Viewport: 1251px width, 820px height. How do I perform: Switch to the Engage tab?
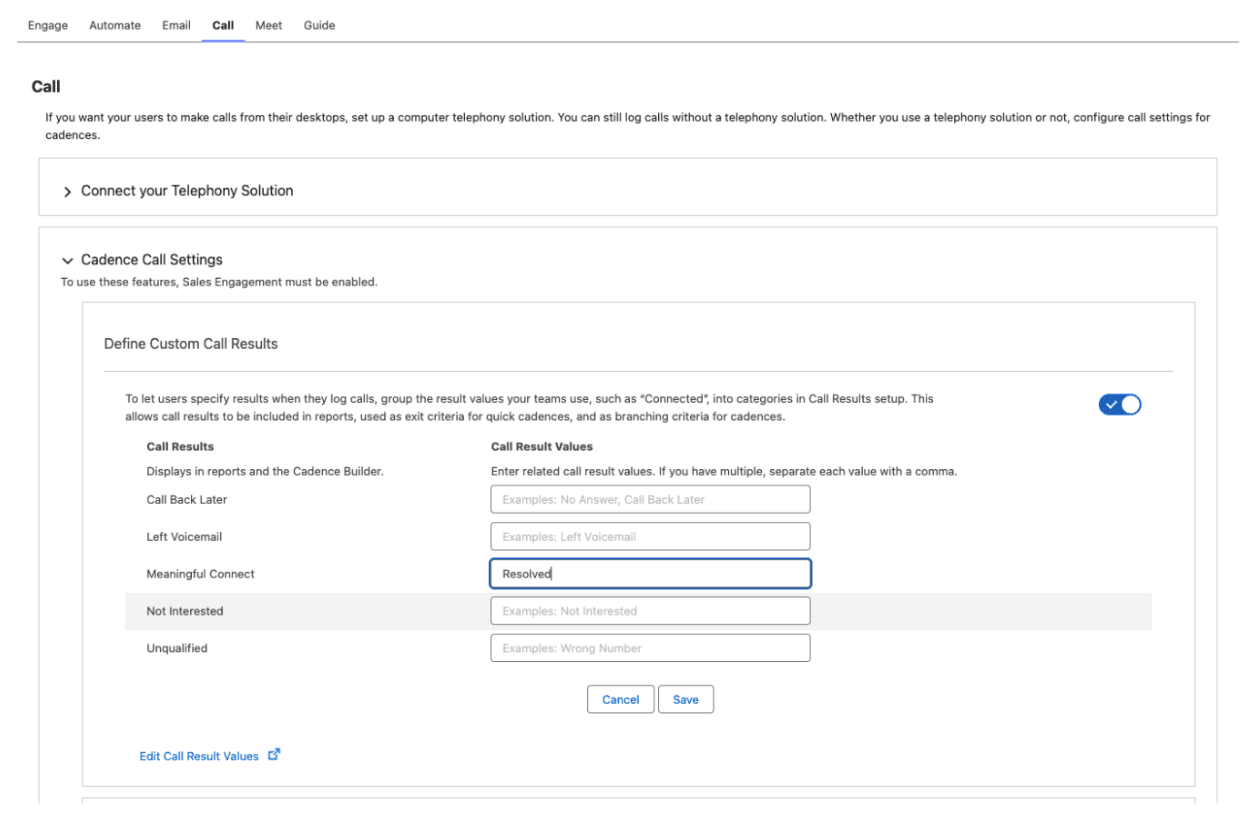48,25
